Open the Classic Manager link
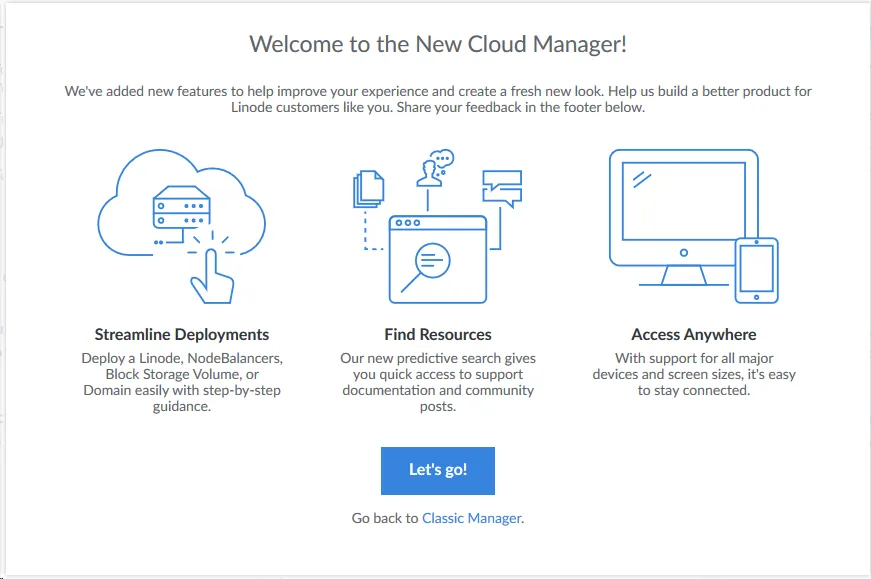Screen dimensions: 871x579 [472, 518]
